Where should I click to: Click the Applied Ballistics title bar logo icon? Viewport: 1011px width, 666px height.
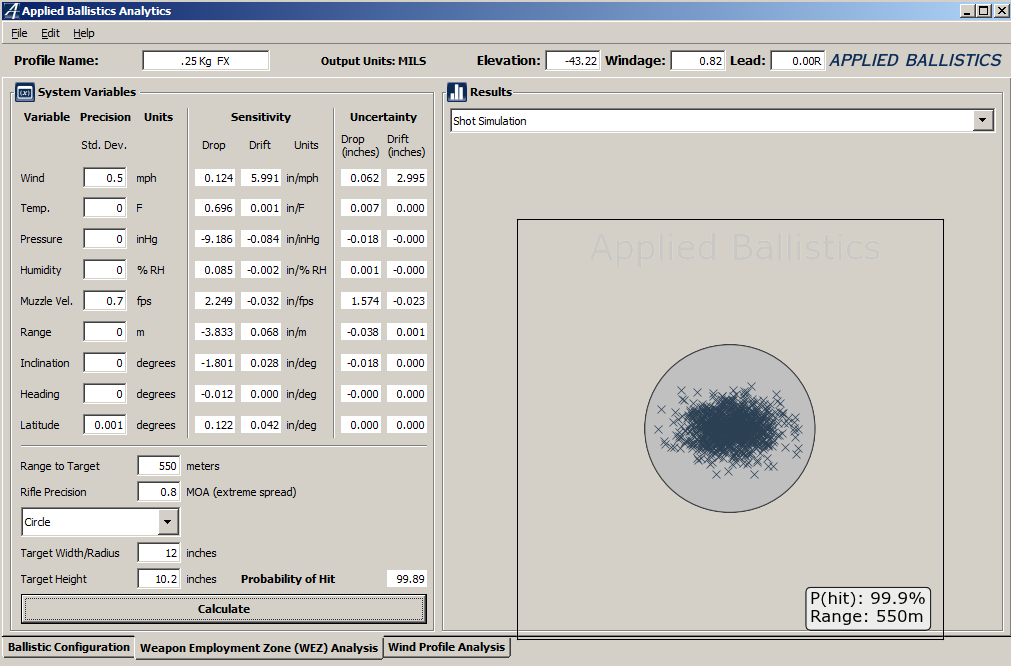click(x=11, y=10)
